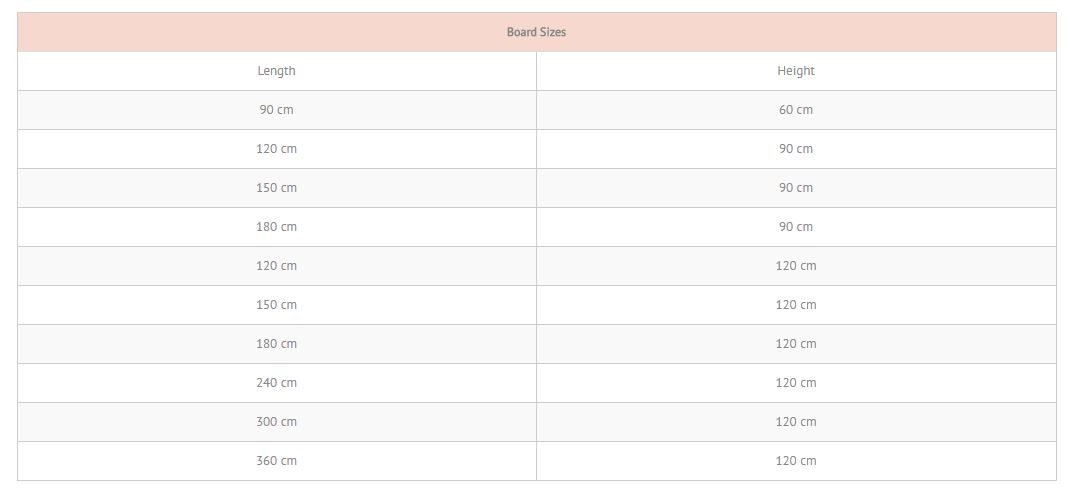The height and width of the screenshot is (497, 1070).
Task: Click the 360 cm length cell
Action: pos(277,461)
